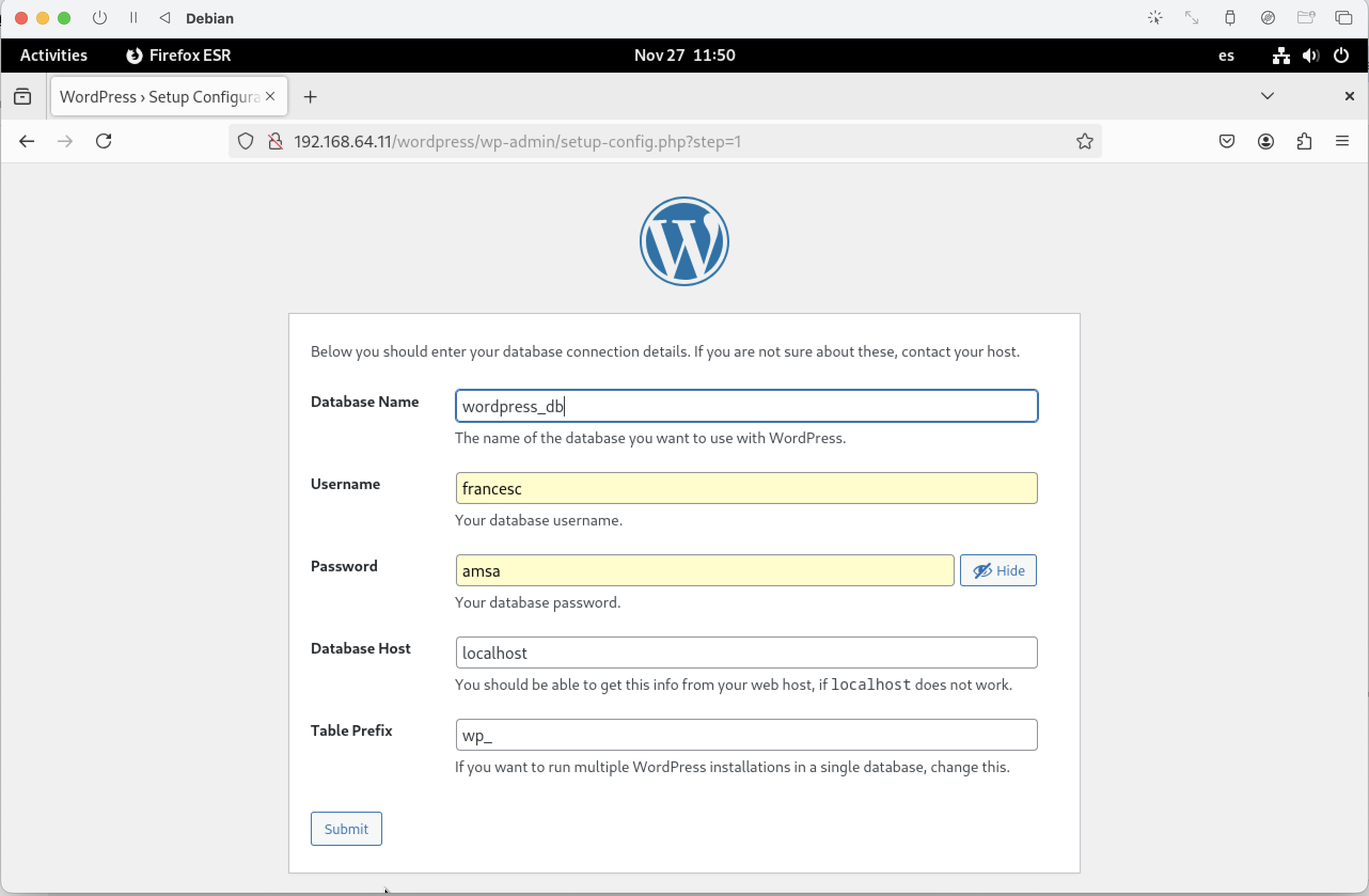Open Activities overview

point(53,55)
